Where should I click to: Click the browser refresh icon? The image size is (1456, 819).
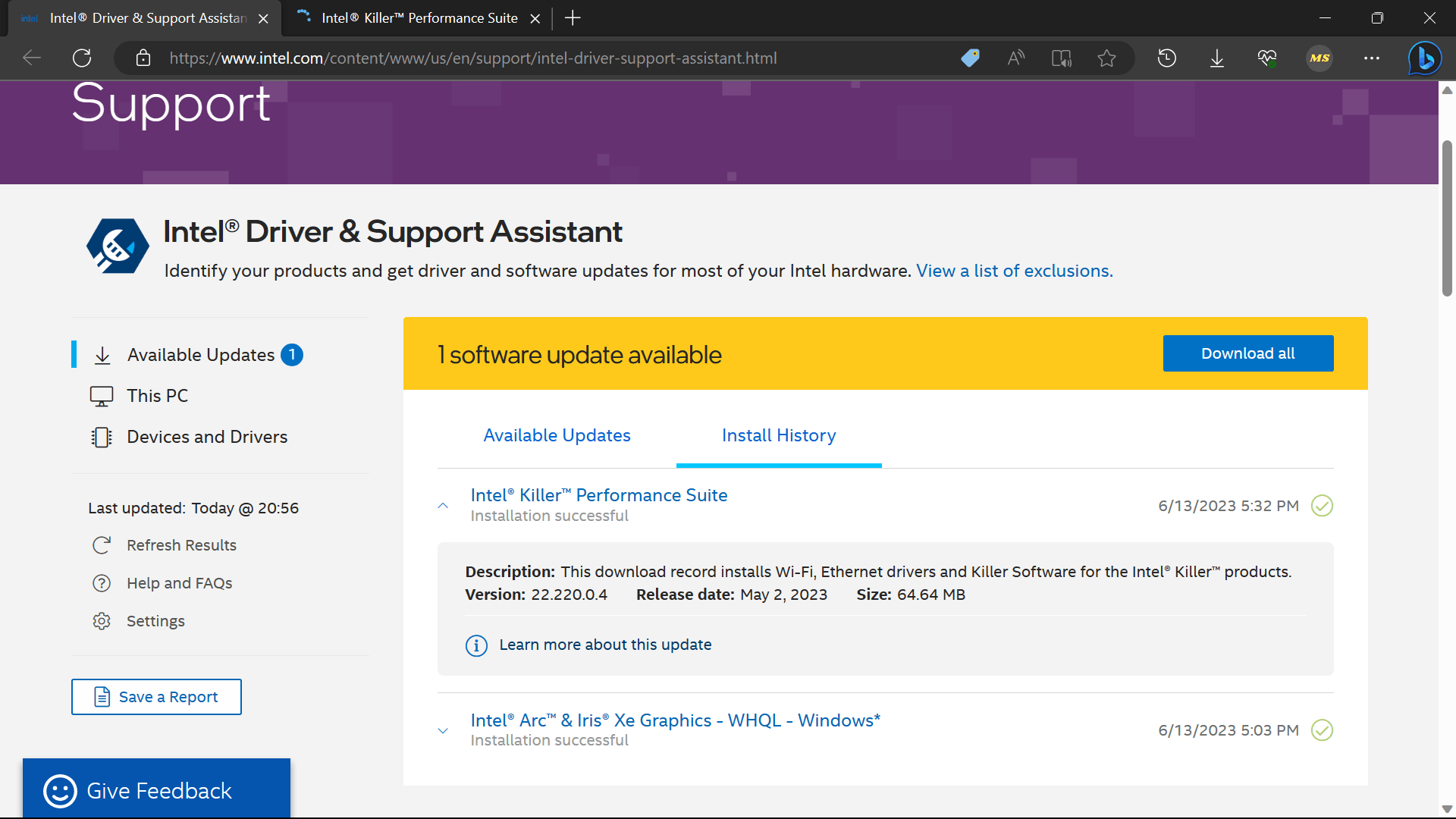coord(82,58)
